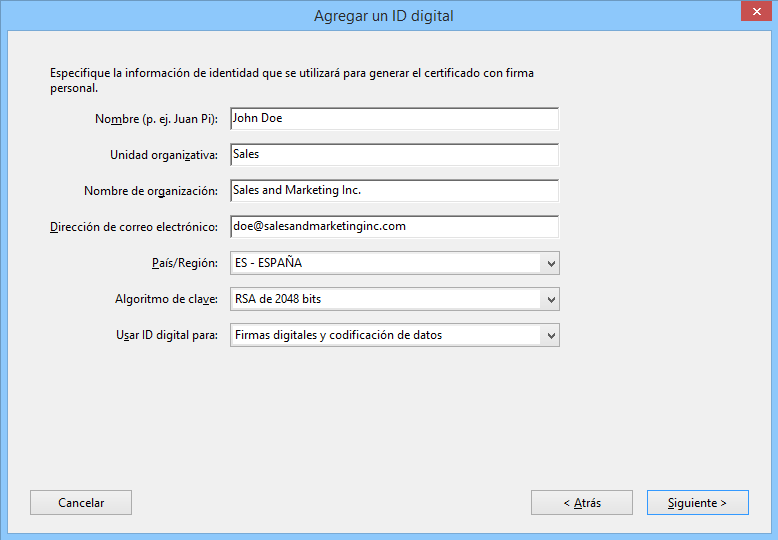Click the Nombre (p. ej. Juan Pi) label
Viewport: 778px width, 540px height.
point(156,119)
